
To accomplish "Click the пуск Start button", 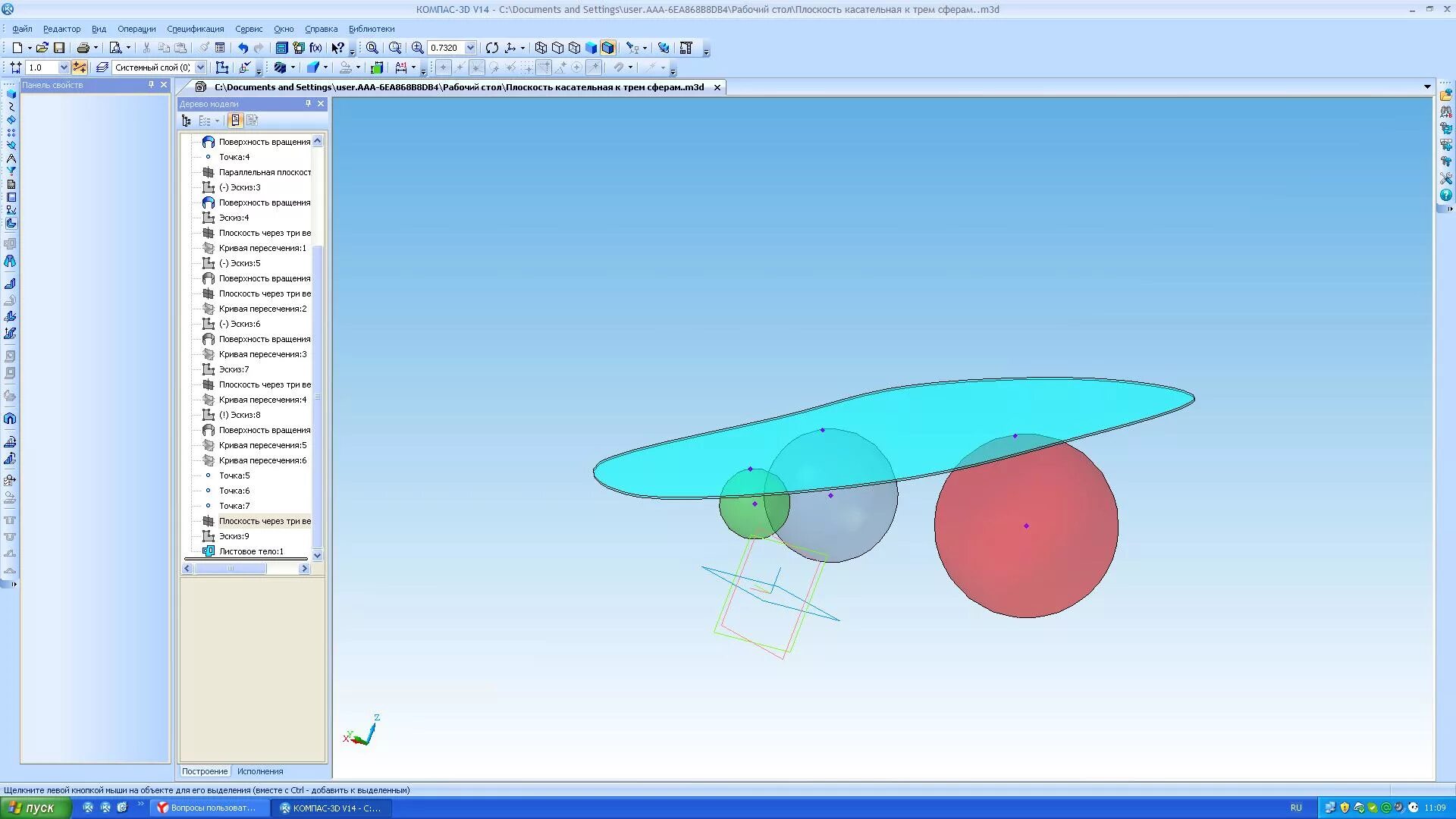I will click(x=36, y=808).
